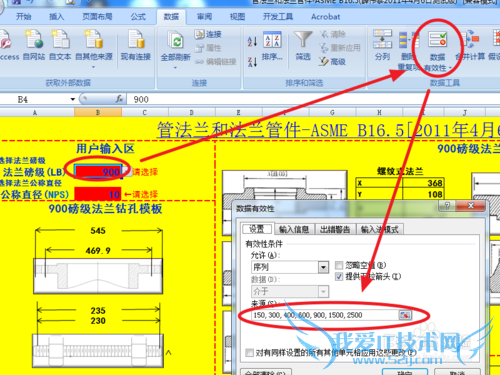The image size is (500, 375).
Task: Open the Acrobat ribbon tab
Action: click(325, 17)
